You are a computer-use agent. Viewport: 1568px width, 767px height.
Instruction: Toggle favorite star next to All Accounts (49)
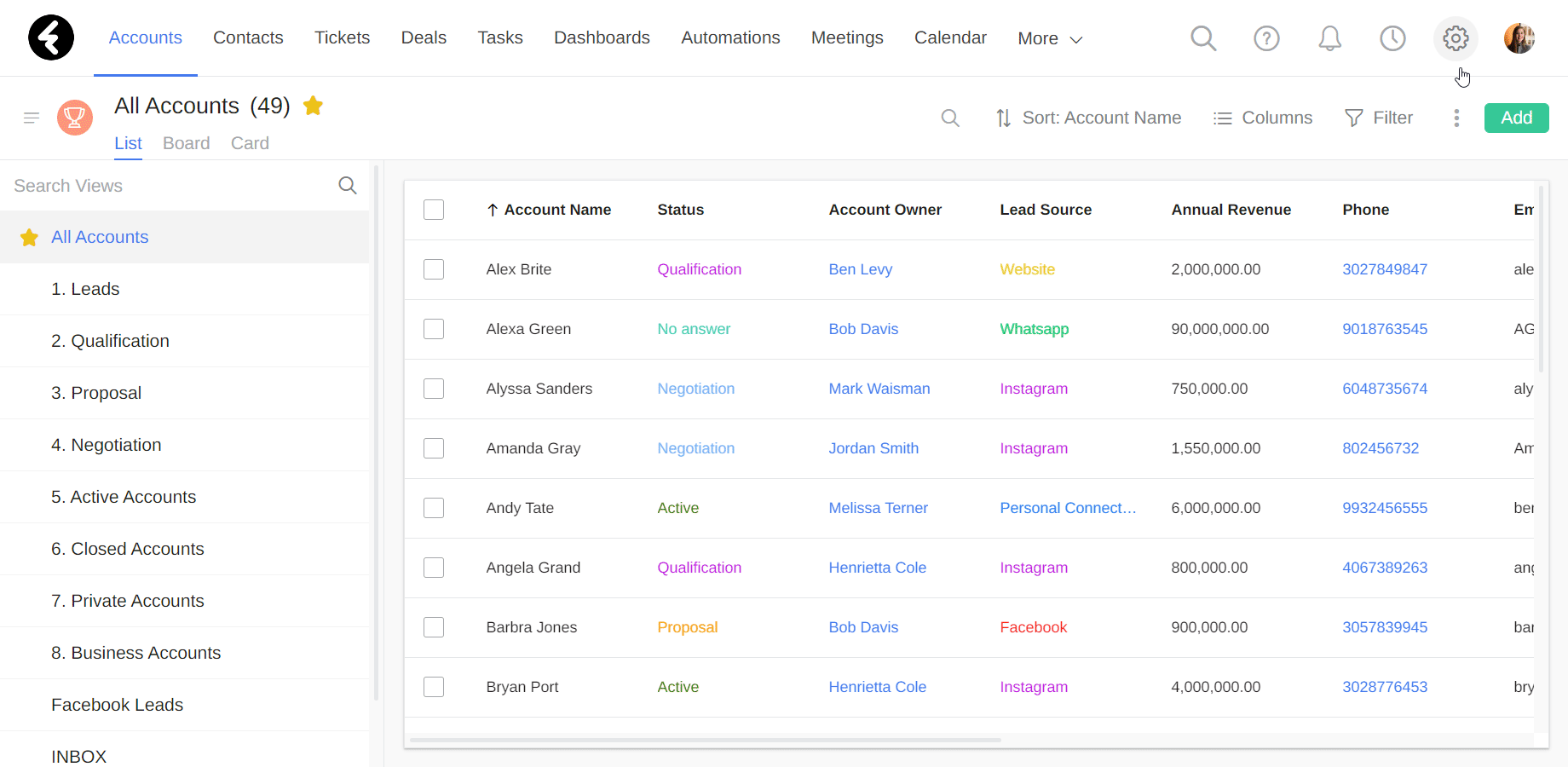pos(313,106)
